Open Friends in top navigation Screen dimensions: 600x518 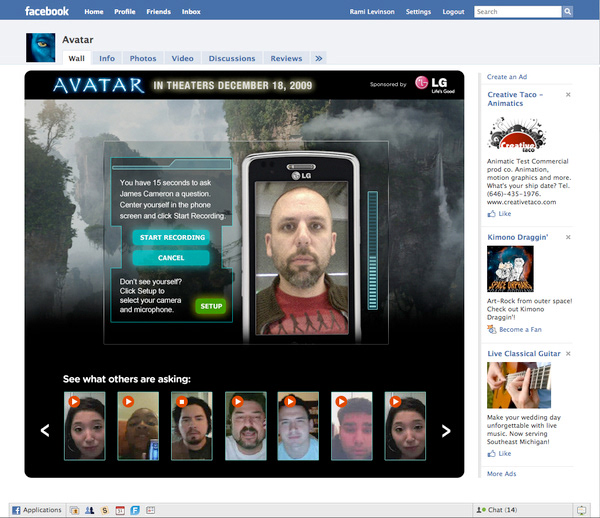click(x=158, y=11)
